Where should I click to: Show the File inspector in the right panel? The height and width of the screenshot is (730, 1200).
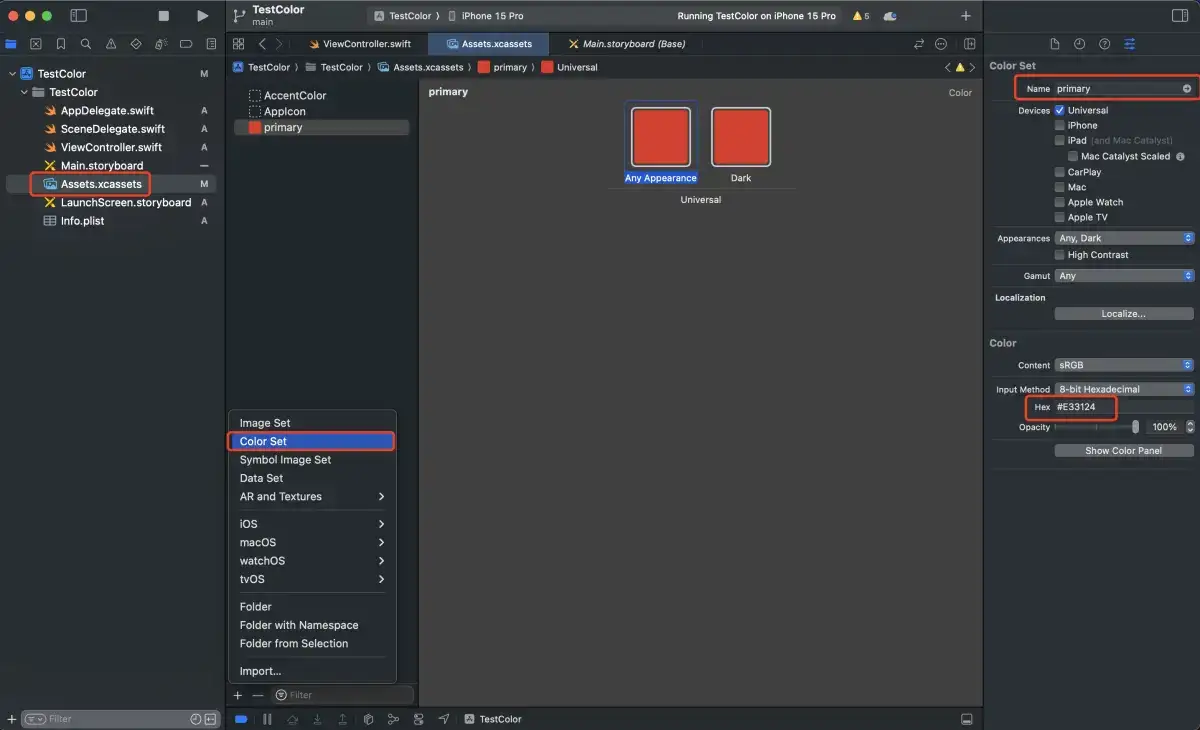(1055, 44)
